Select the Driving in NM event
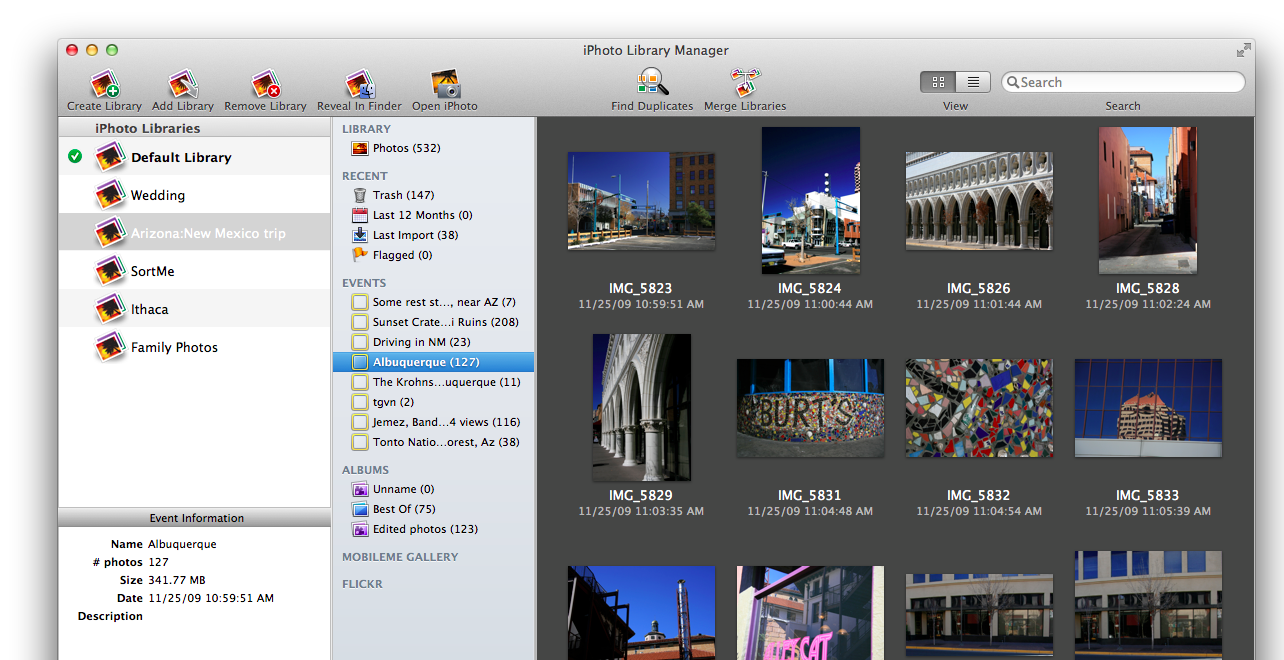Viewport: 1284px width, 660px height. click(421, 342)
